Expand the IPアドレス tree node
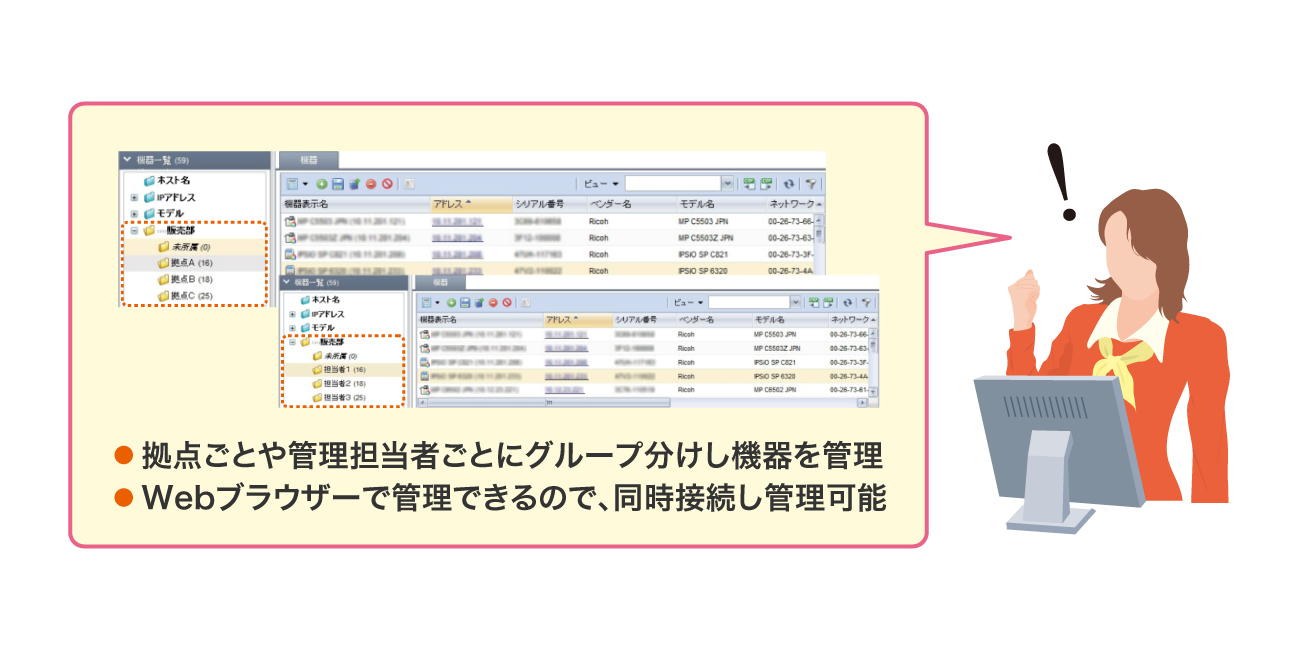1300x650 pixels. [135, 196]
